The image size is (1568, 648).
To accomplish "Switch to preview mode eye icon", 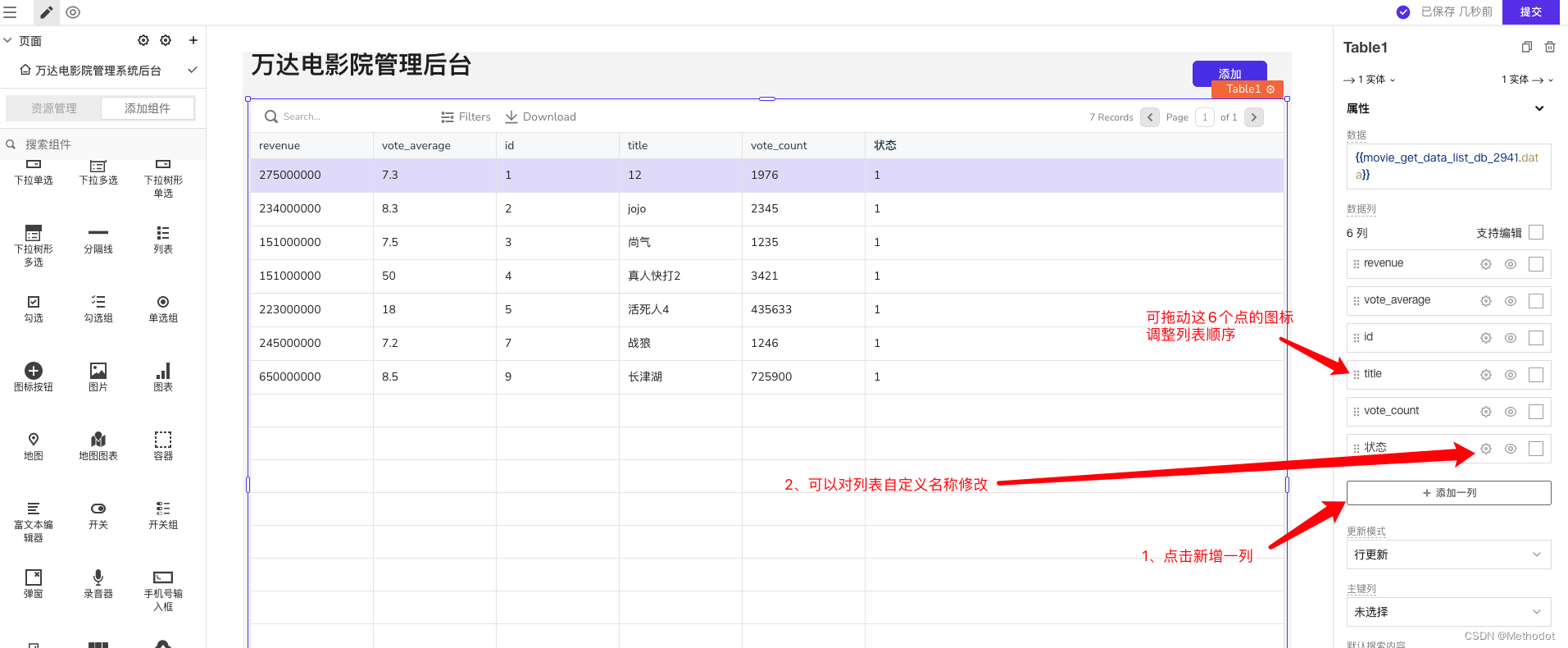I will pos(73,12).
